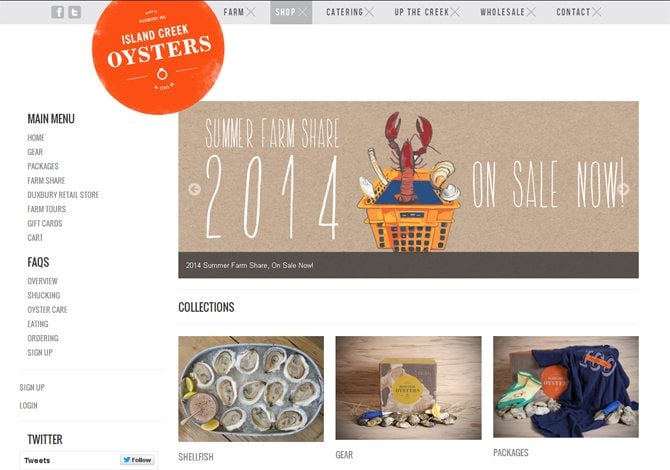Click the Summer Farm Share banner
This screenshot has height=470, width=670.
click(408, 189)
